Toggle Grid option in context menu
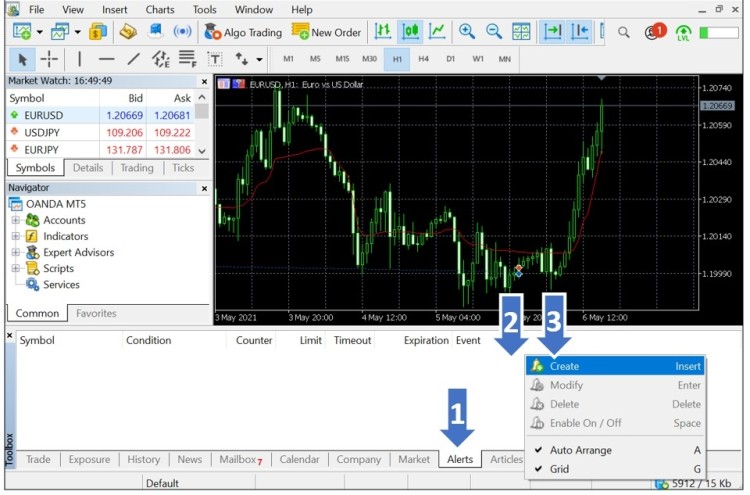Screen dimensions: 750x495 point(559,468)
